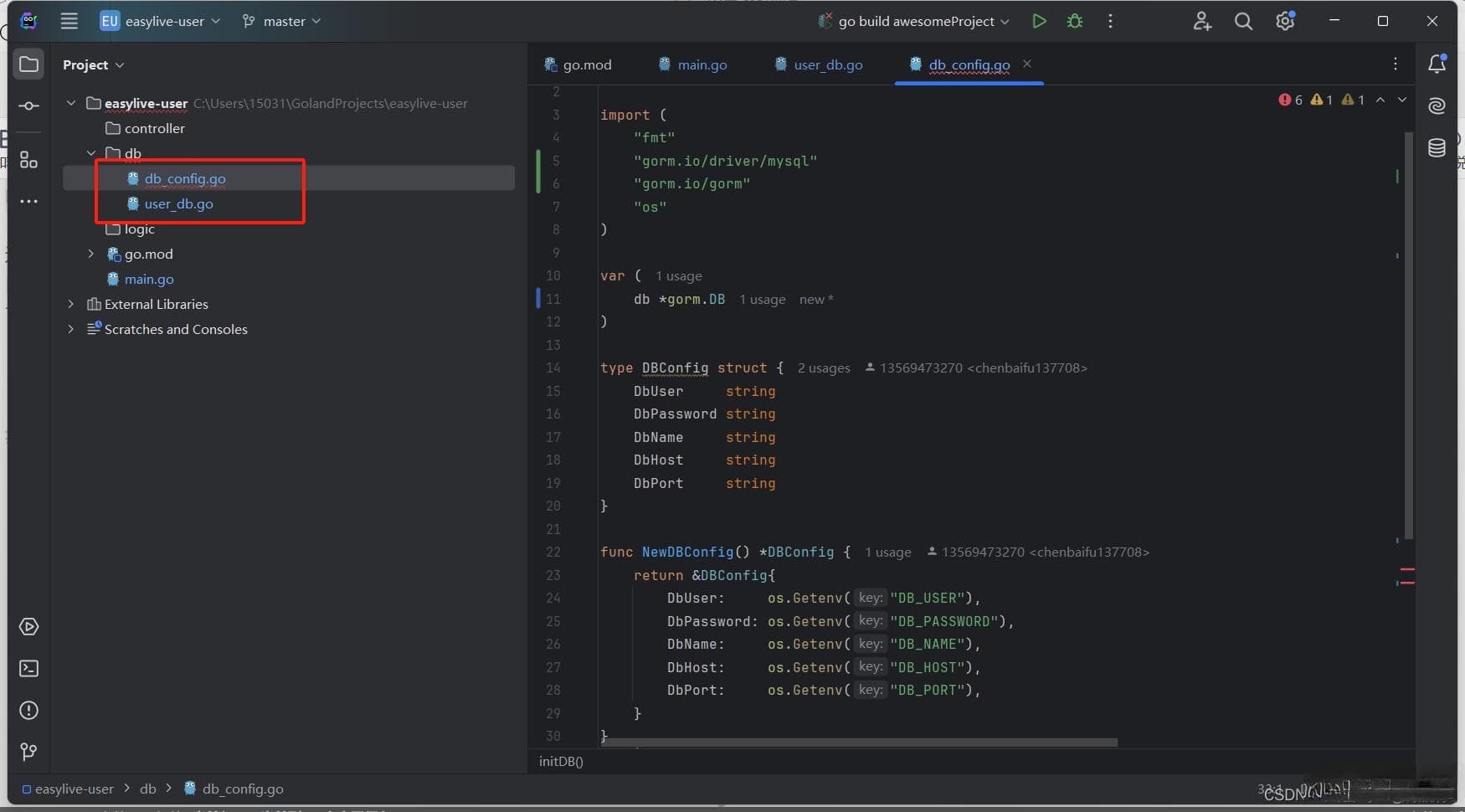Open IDE settings gear icon
The image size is (1465, 812).
click(x=1285, y=21)
